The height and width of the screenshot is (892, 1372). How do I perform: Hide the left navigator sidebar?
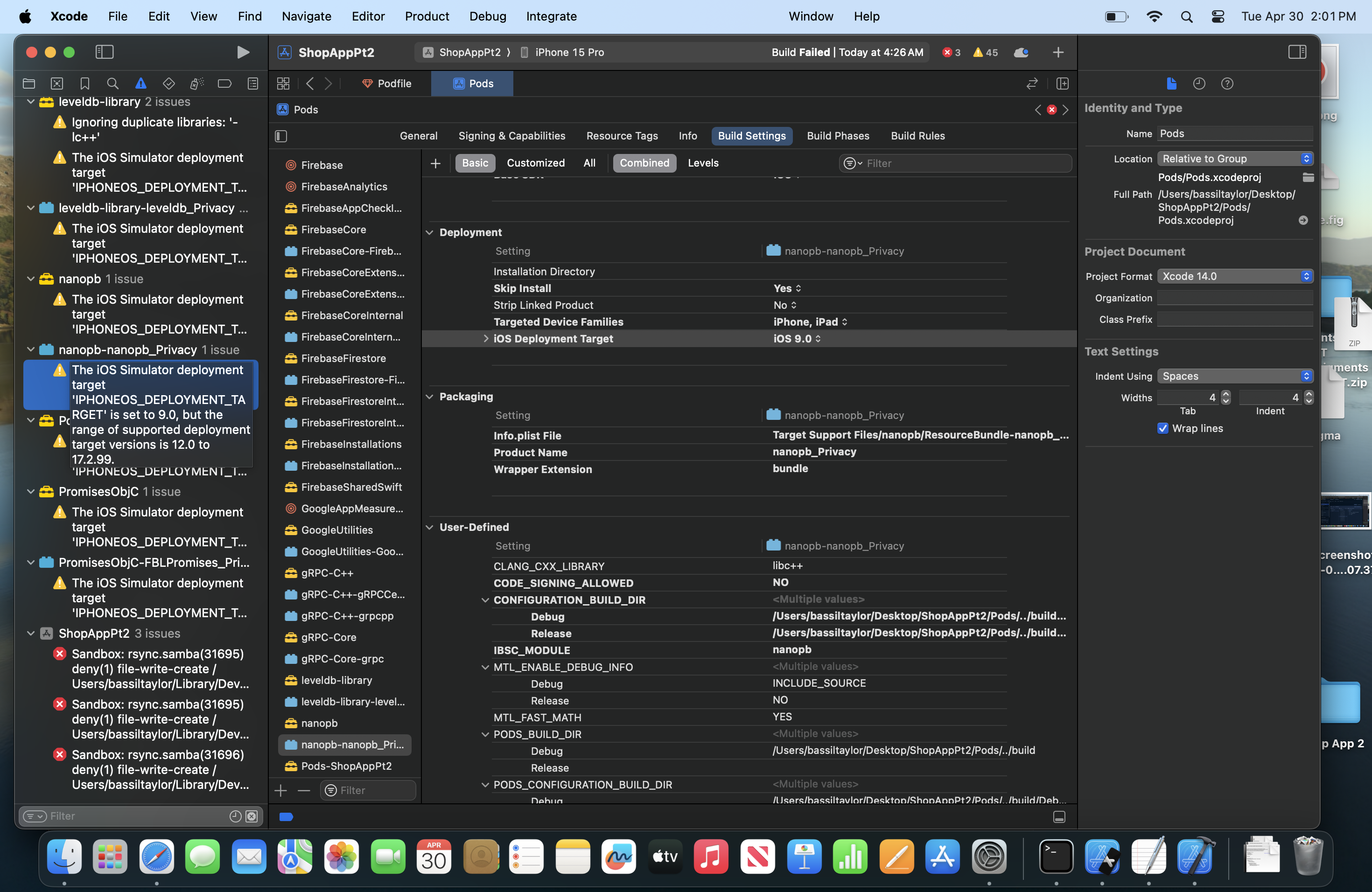(105, 52)
